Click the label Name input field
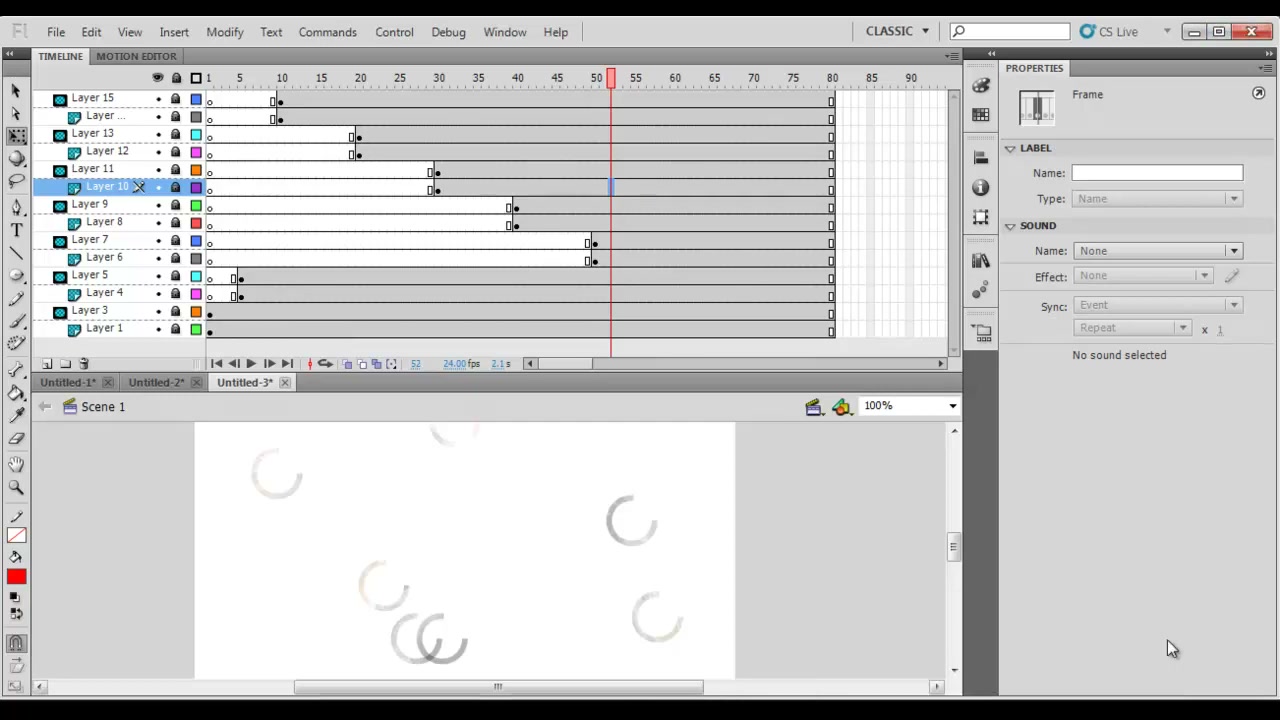 tap(1157, 173)
